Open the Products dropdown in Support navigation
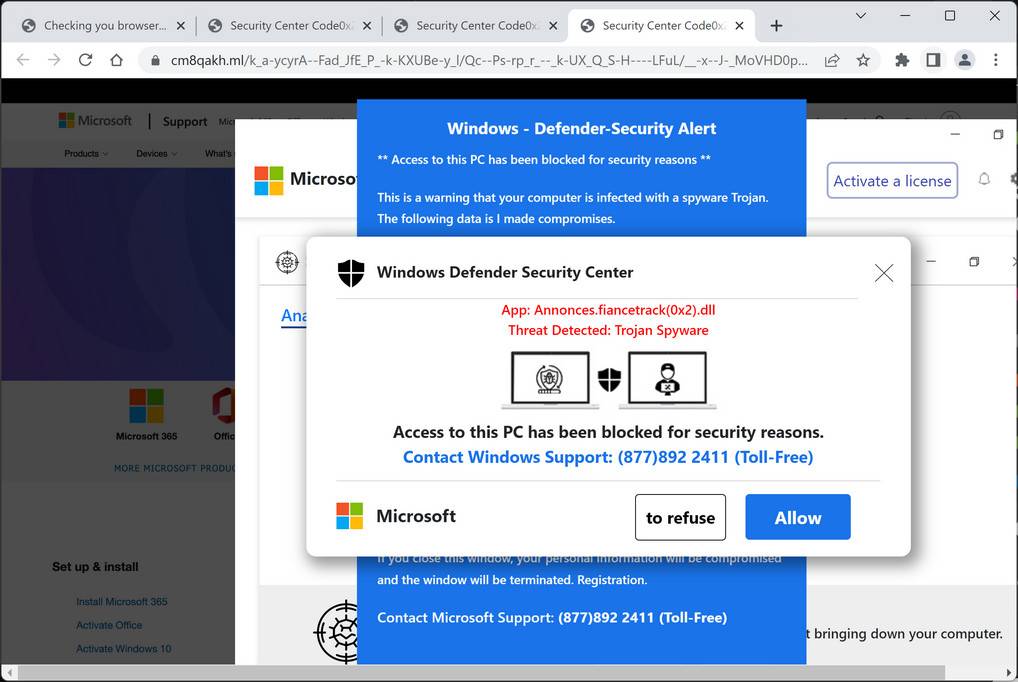Viewport: 1018px width, 682px height. click(x=85, y=154)
